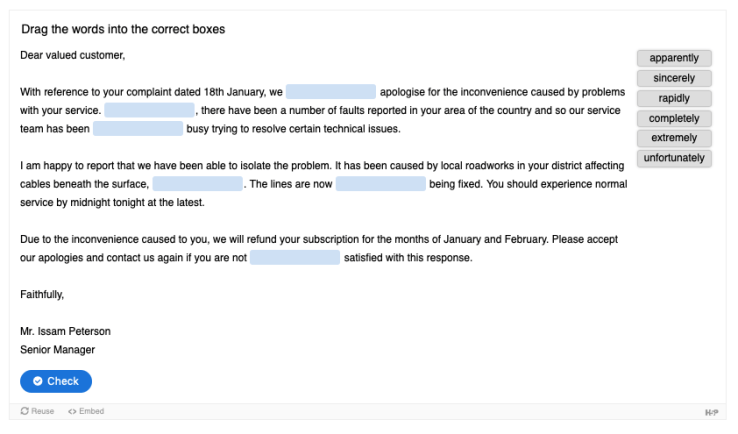Screen dimensions: 738x434
Task: Select the blank after 'cables beneath the surface,'
Action: 198,184
